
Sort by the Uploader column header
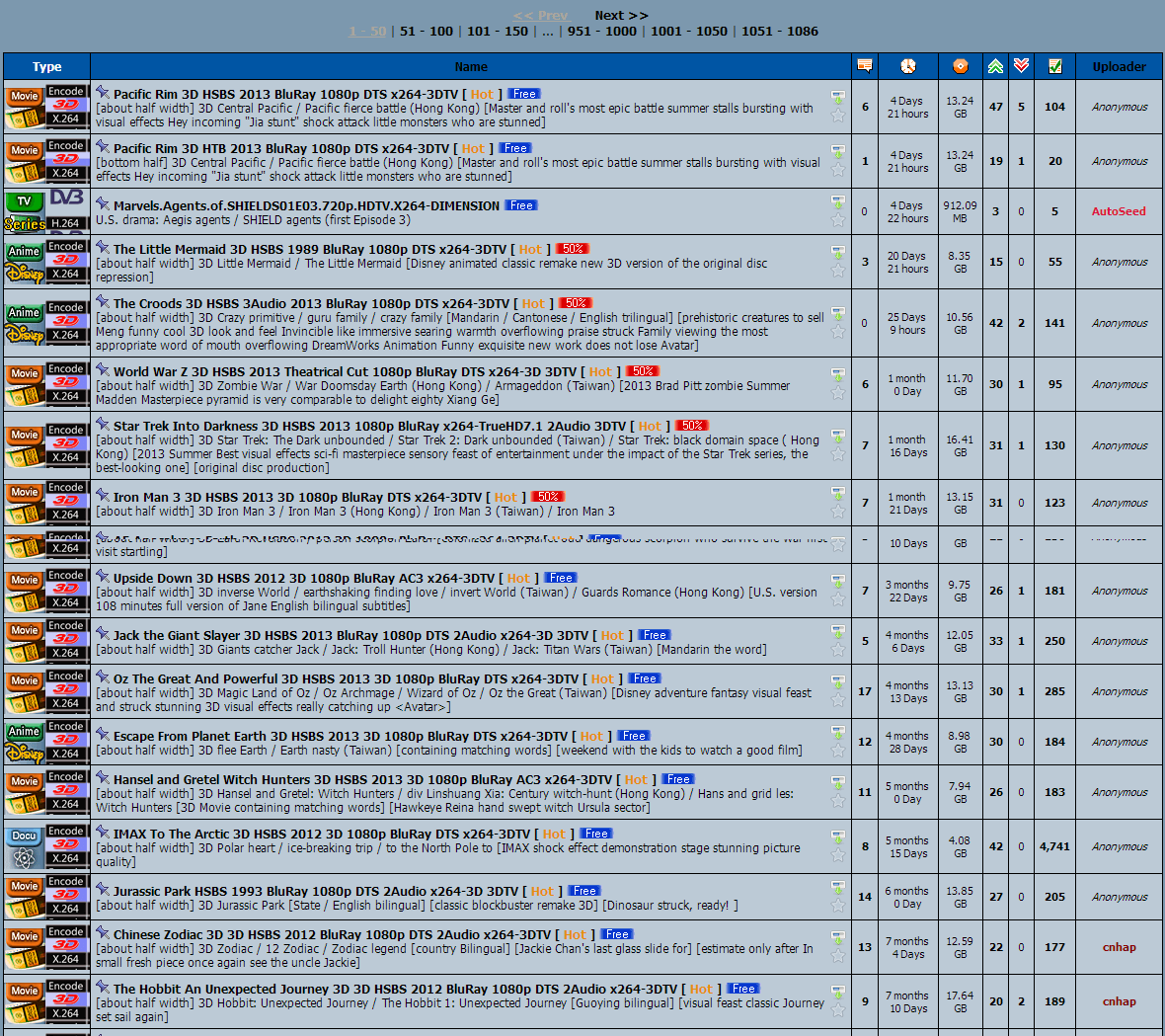1119,67
